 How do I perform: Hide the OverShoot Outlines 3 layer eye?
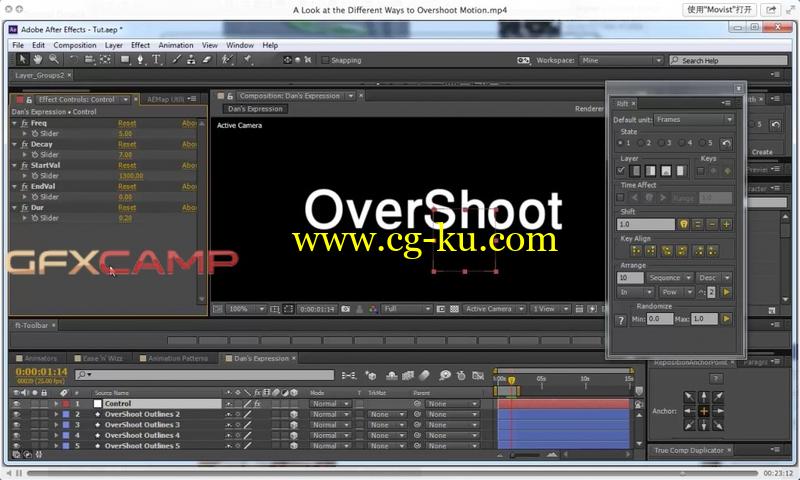(16, 425)
